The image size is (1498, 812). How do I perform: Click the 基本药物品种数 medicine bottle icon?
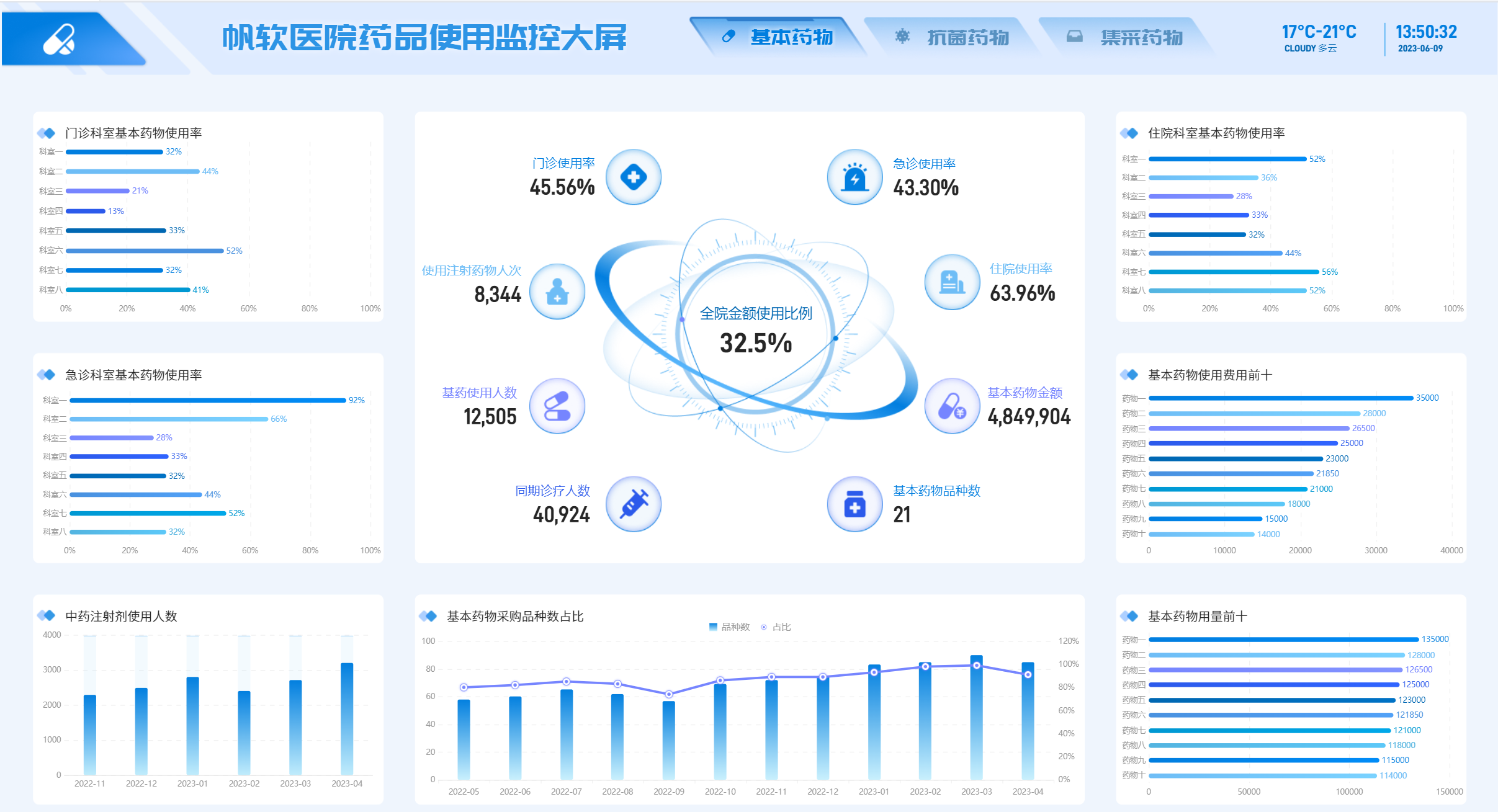click(x=854, y=504)
